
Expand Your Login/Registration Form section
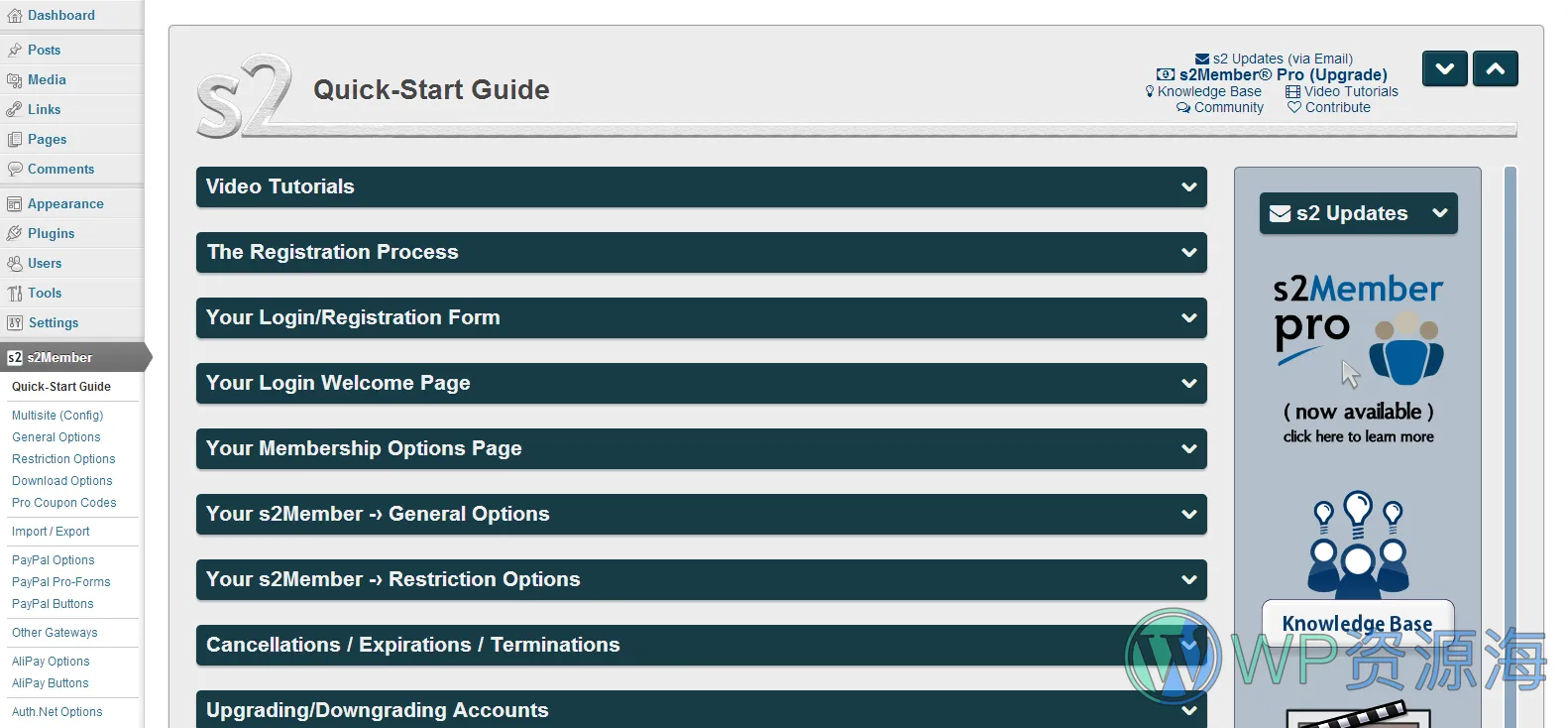pyautogui.click(x=702, y=318)
